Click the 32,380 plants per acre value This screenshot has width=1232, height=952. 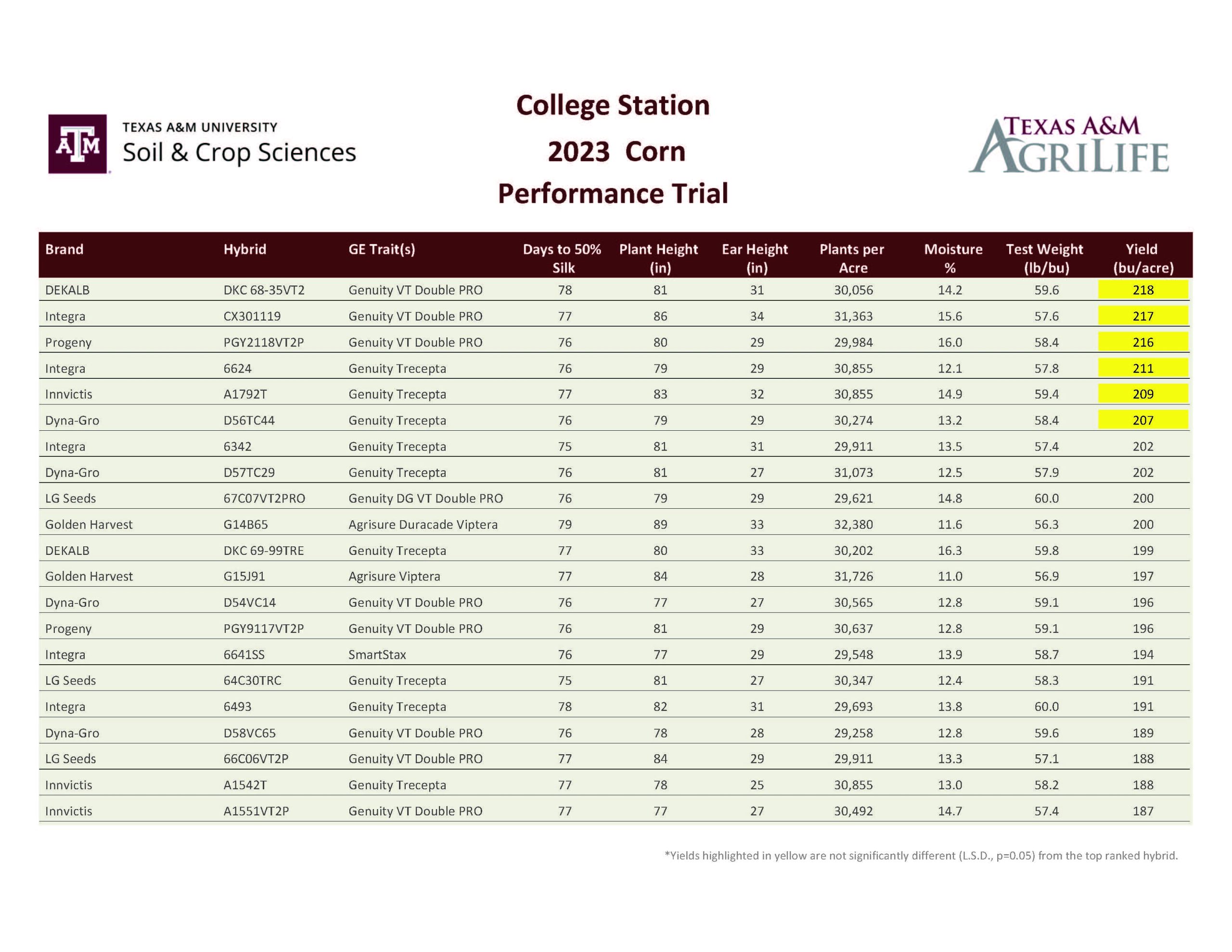click(x=853, y=525)
